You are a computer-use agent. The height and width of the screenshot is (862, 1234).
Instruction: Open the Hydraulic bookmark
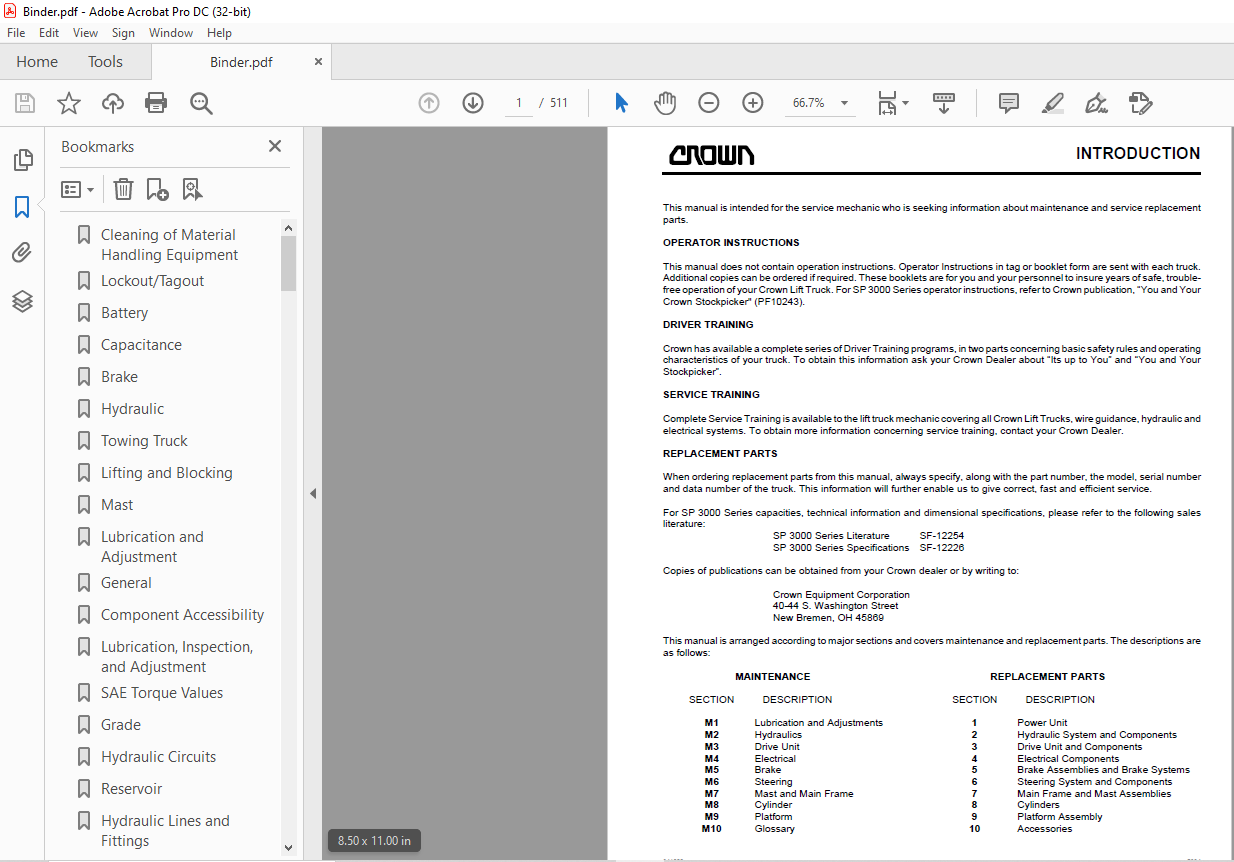pyautogui.click(x=132, y=409)
